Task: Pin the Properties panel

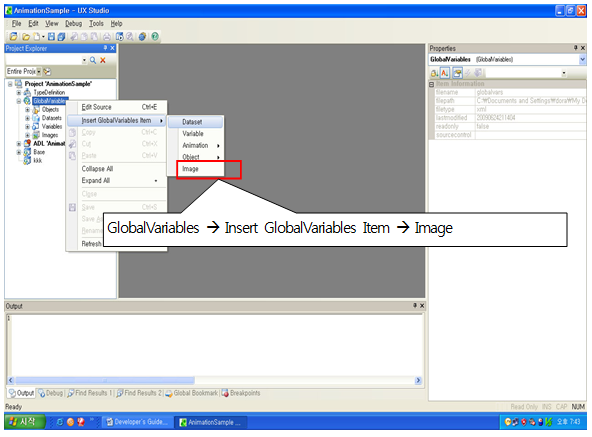Action: coord(576,48)
